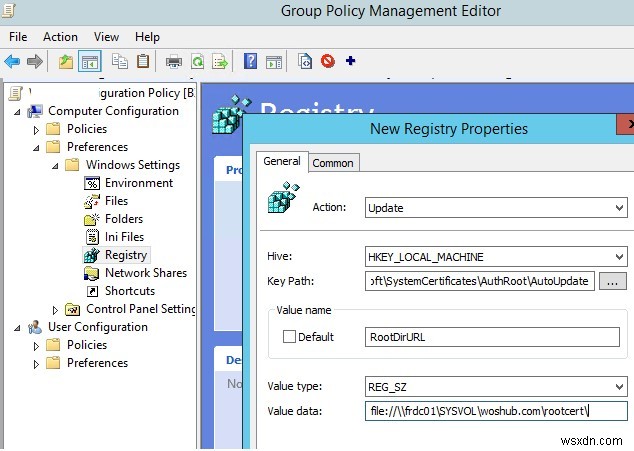Click the Files tree node icon
This screenshot has height=451, width=634.
pos(92,201)
